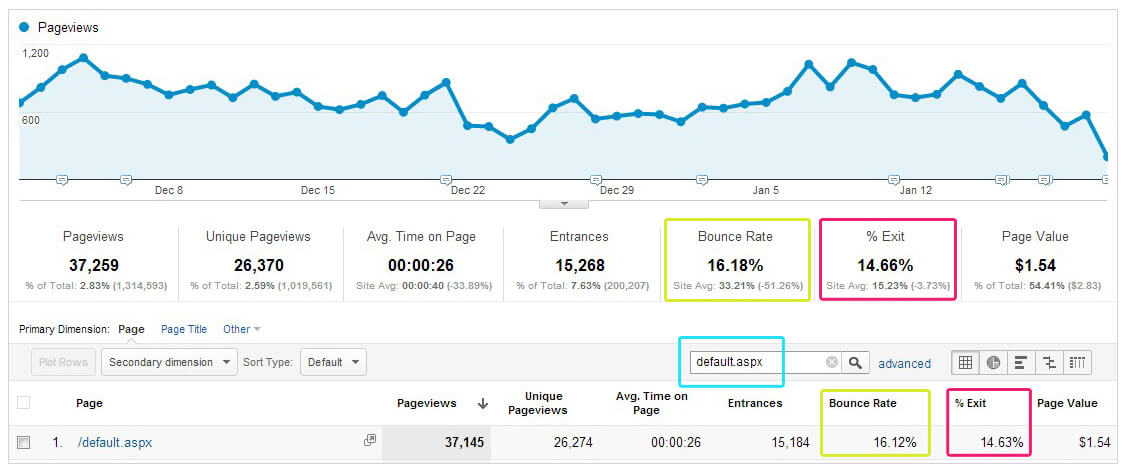Tick the checkbox for the /default.aspx row
1127x471 pixels.
(24, 443)
